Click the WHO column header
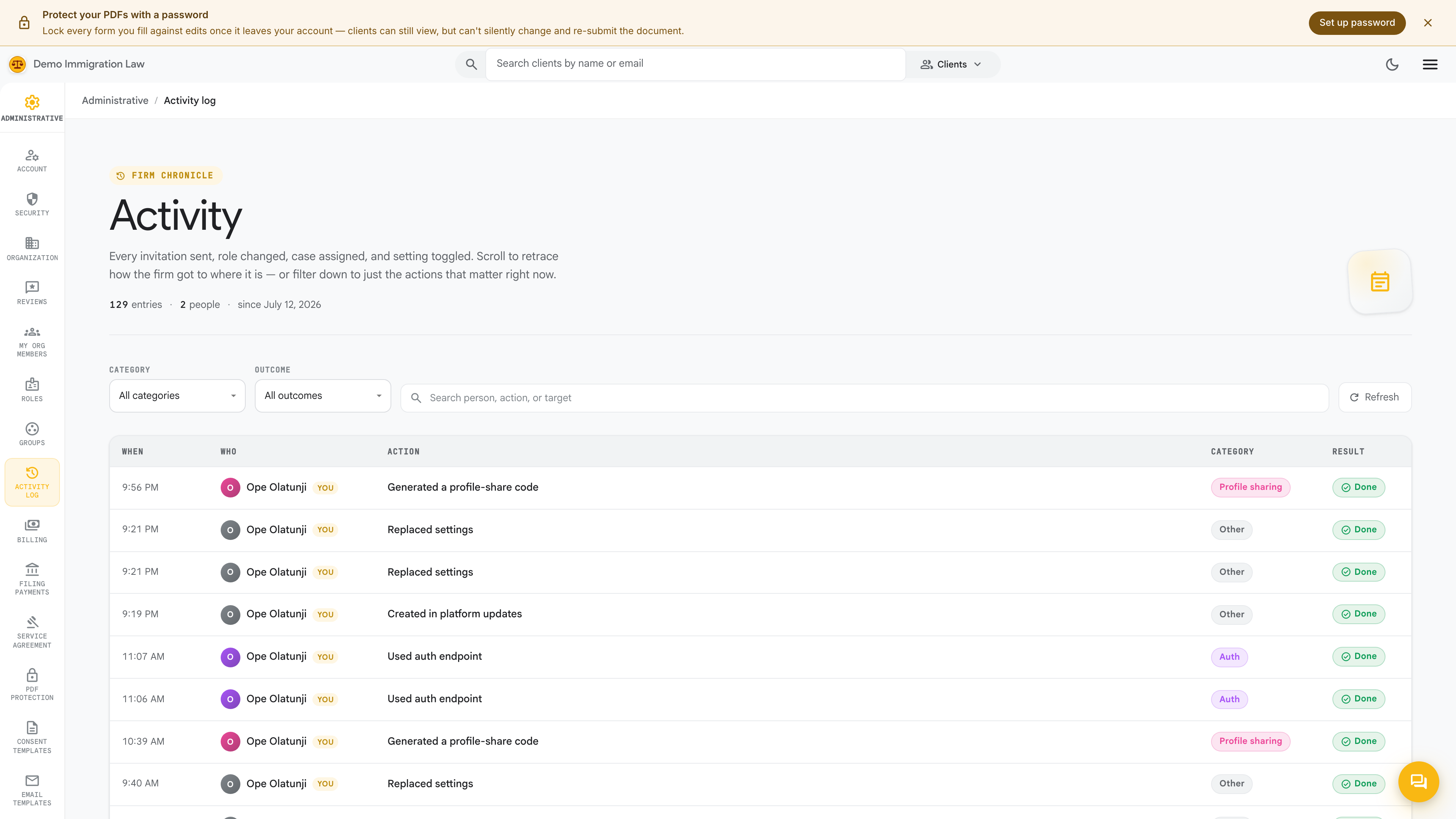The width and height of the screenshot is (1456, 819). tap(228, 452)
